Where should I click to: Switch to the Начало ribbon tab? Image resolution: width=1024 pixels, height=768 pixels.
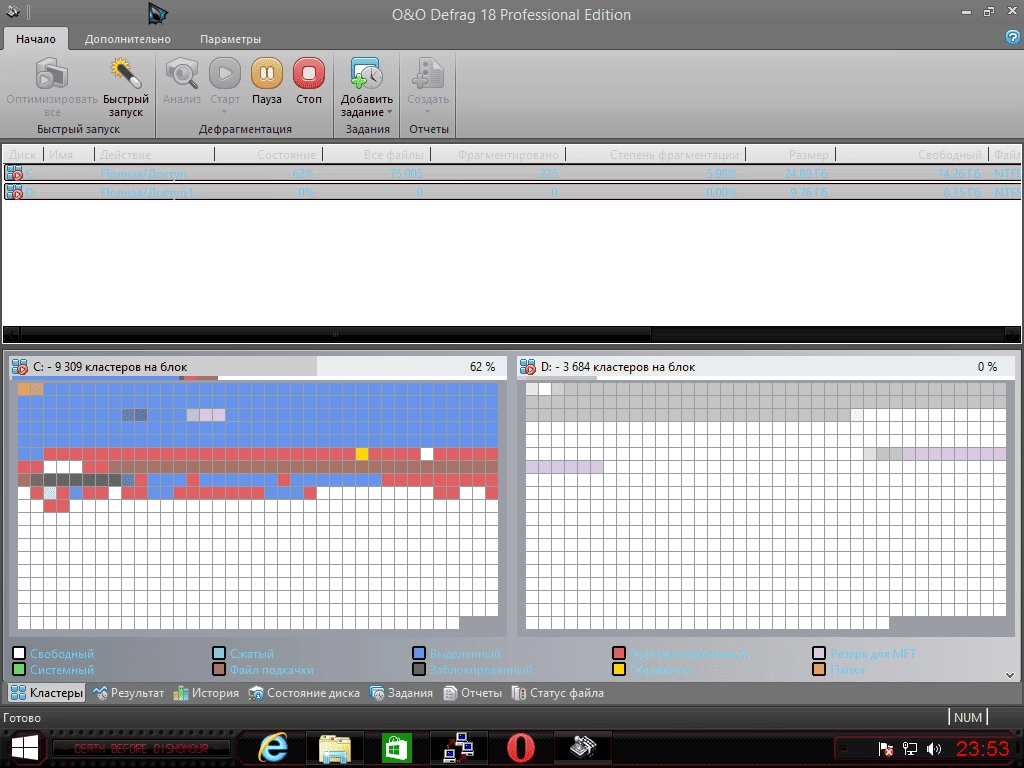(36, 39)
